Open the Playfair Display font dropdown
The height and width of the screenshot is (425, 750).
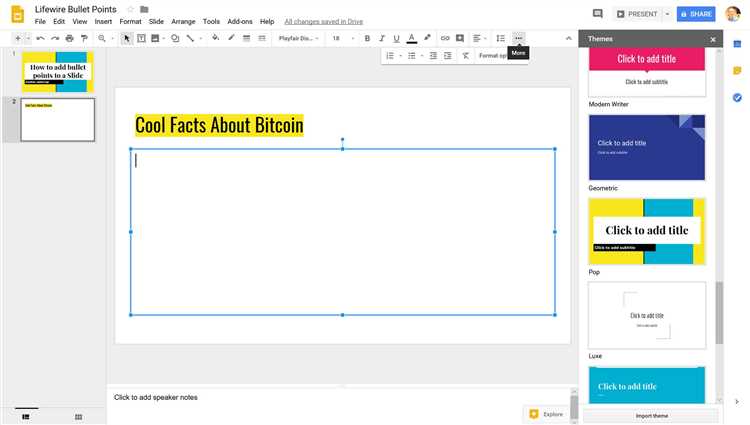click(298, 38)
